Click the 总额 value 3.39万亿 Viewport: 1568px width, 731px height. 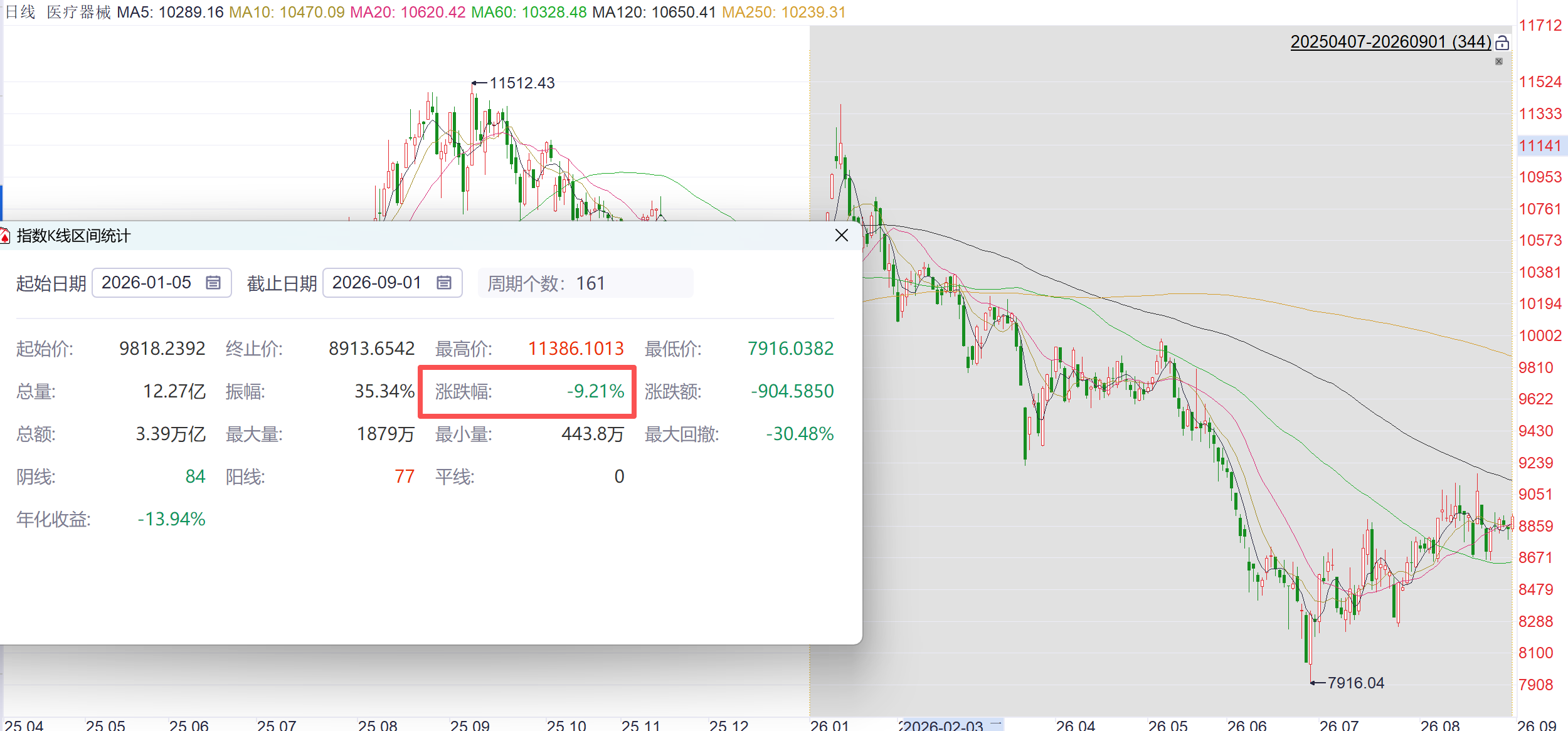[171, 434]
